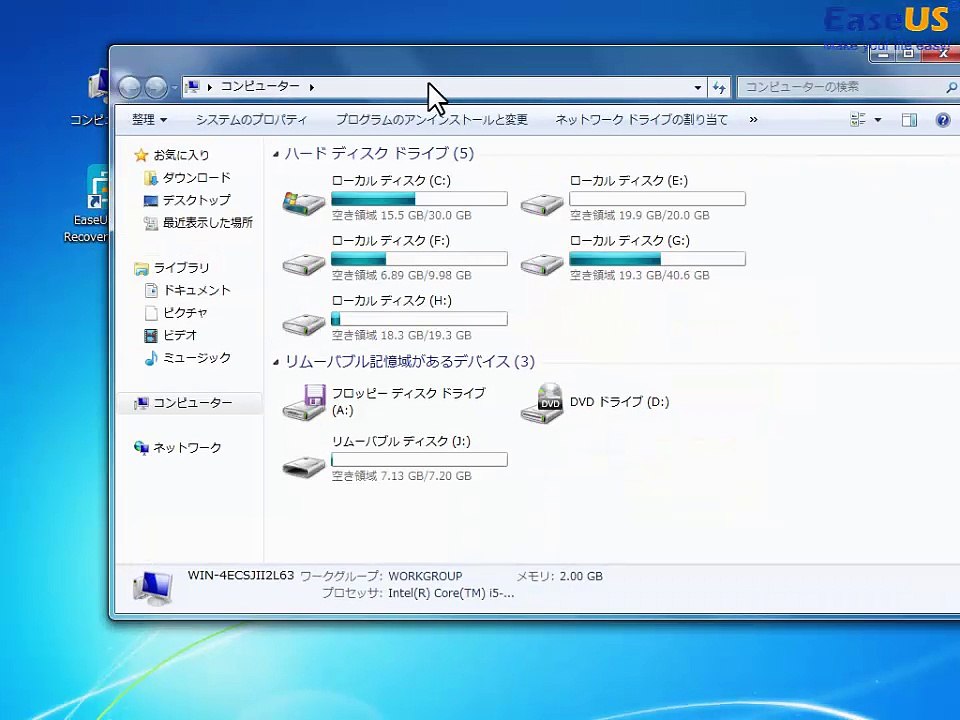Select the Local Disk (H:) drive icon
960x720 pixels.
click(304, 323)
